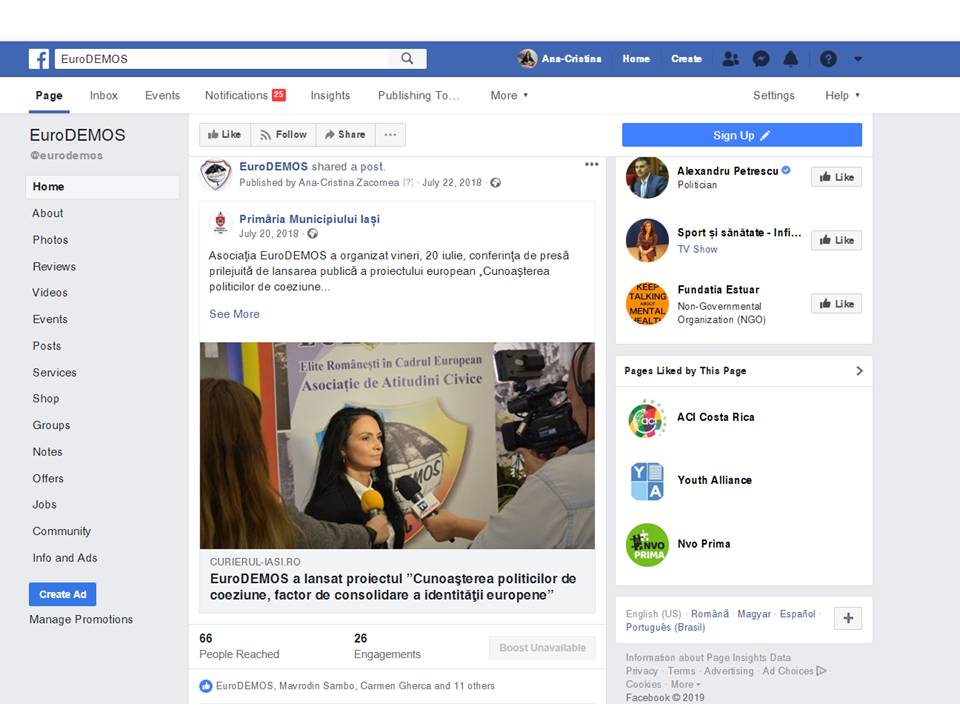
Task: Select Reviews in the left sidebar
Action: 54,266
